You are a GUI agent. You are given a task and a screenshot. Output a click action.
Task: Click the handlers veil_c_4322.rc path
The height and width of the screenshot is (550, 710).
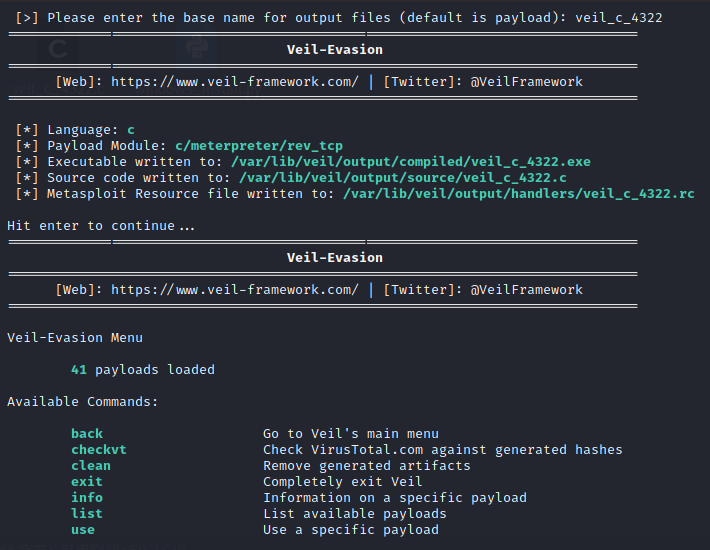tap(519, 194)
